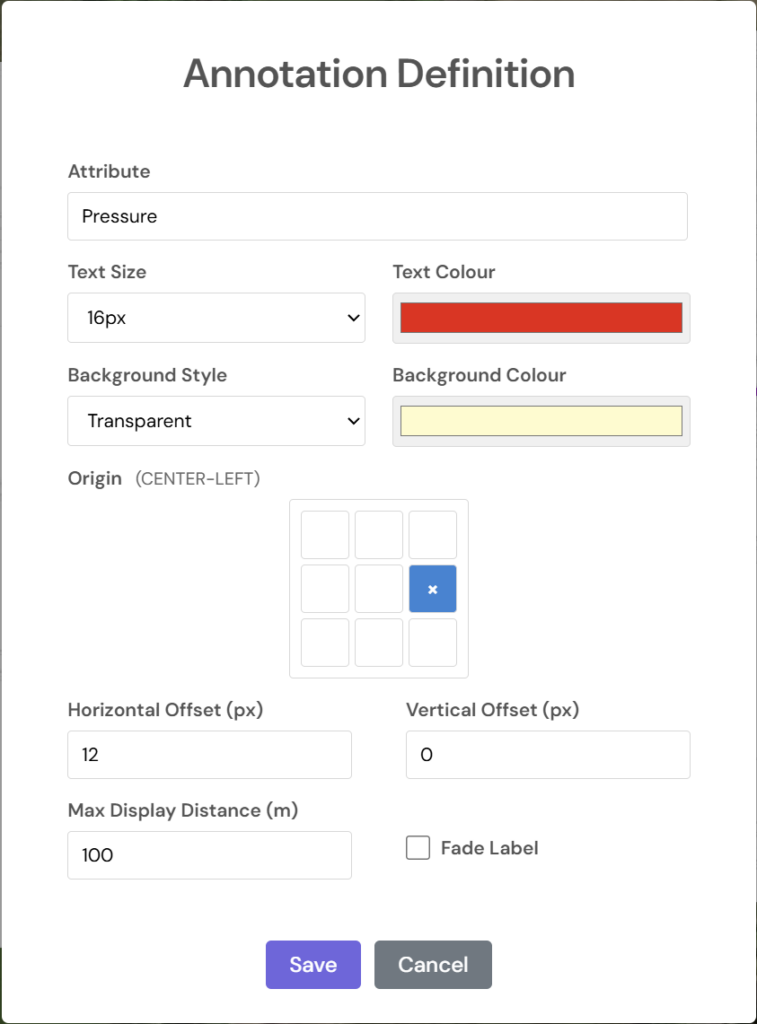Focus the Horizontal Offset input field
Viewport: 757px width, 1024px height.
coord(209,755)
